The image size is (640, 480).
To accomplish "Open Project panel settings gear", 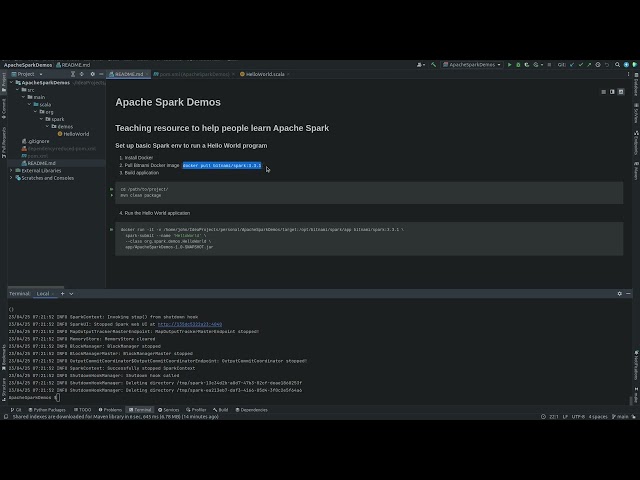I will [x=93, y=74].
